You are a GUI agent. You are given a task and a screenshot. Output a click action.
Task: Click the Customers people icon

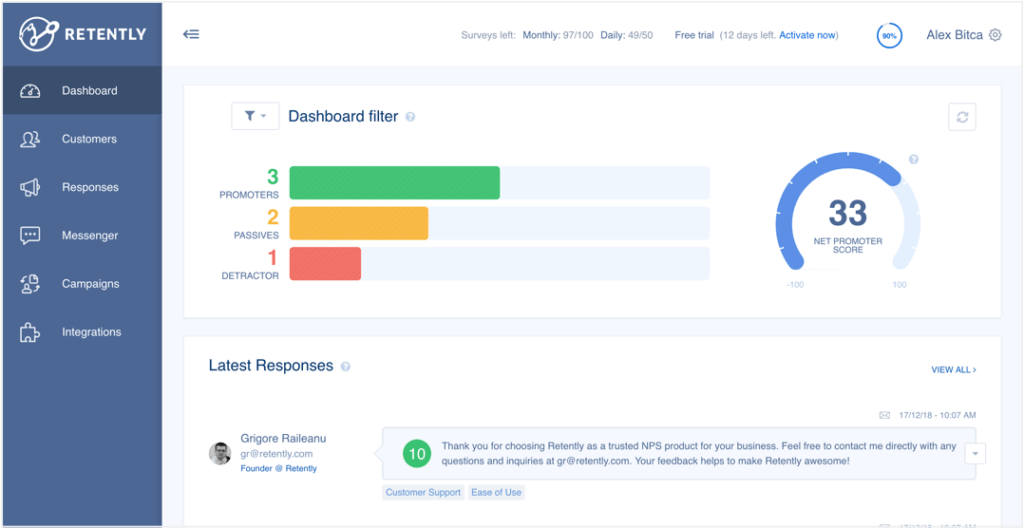(30, 139)
